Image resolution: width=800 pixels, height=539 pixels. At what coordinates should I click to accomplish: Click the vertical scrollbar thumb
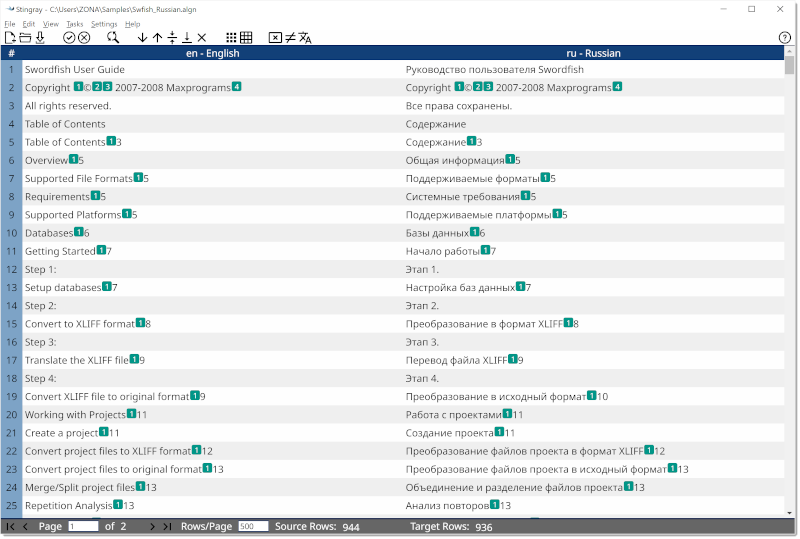(x=789, y=65)
